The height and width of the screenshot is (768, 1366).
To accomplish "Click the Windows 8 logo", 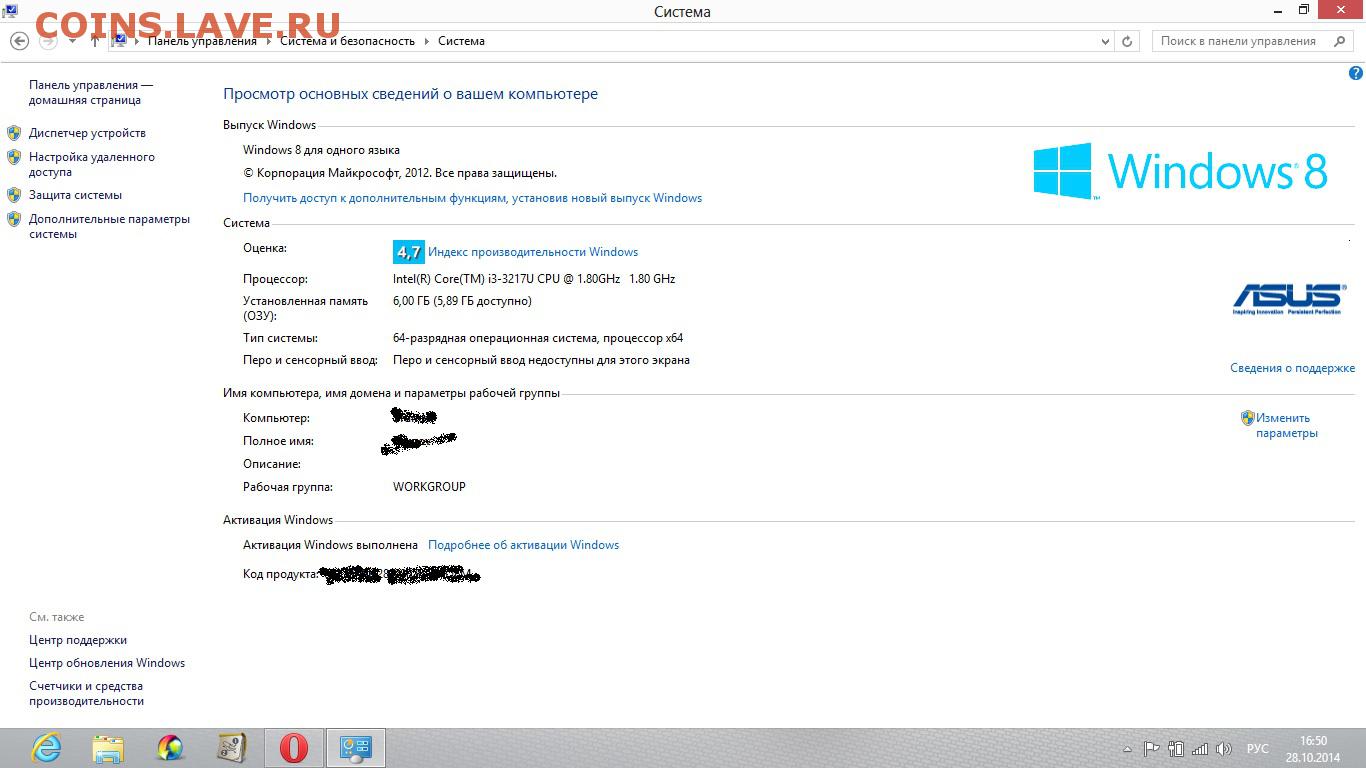I will 1180,171.
